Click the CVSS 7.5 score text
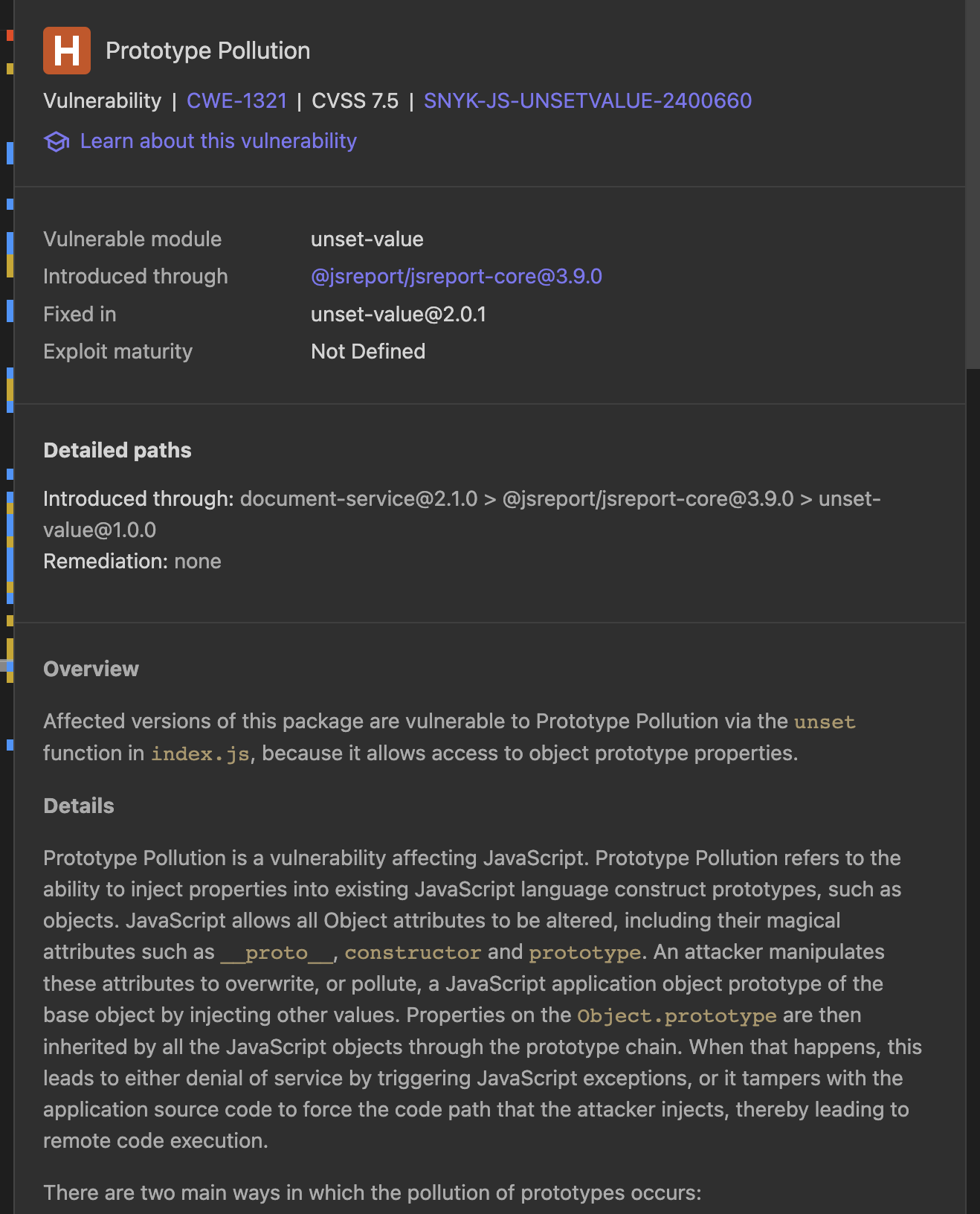Screen dimensions: 980x1214 tap(355, 100)
